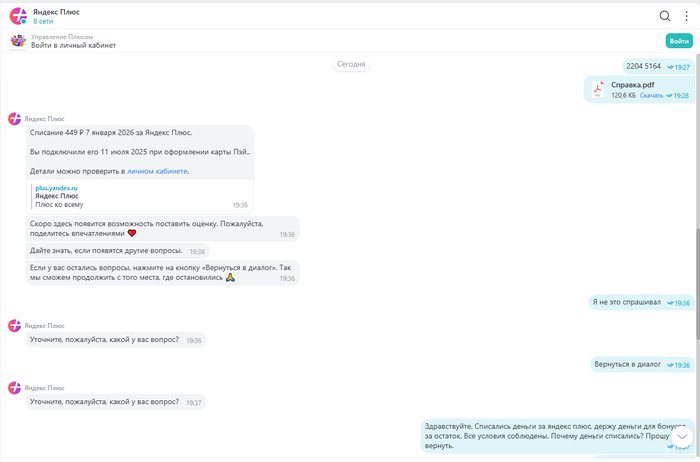700x462 pixels.
Task: Open the three-dot chat menu
Action: coord(687,16)
